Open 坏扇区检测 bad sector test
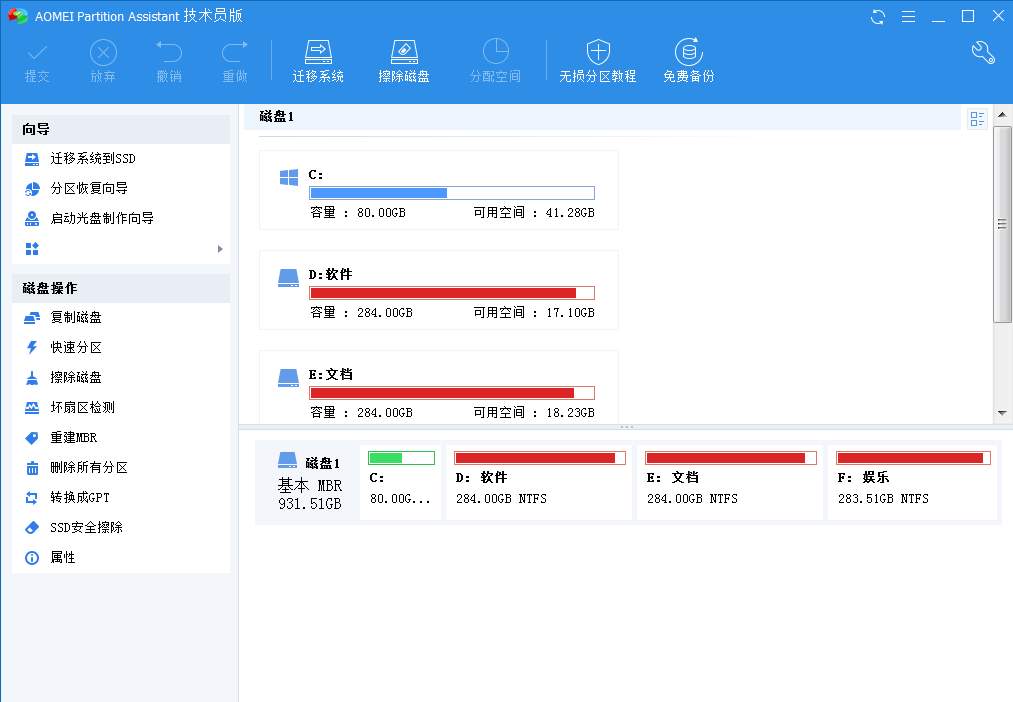Image resolution: width=1013 pixels, height=702 pixels. point(80,407)
